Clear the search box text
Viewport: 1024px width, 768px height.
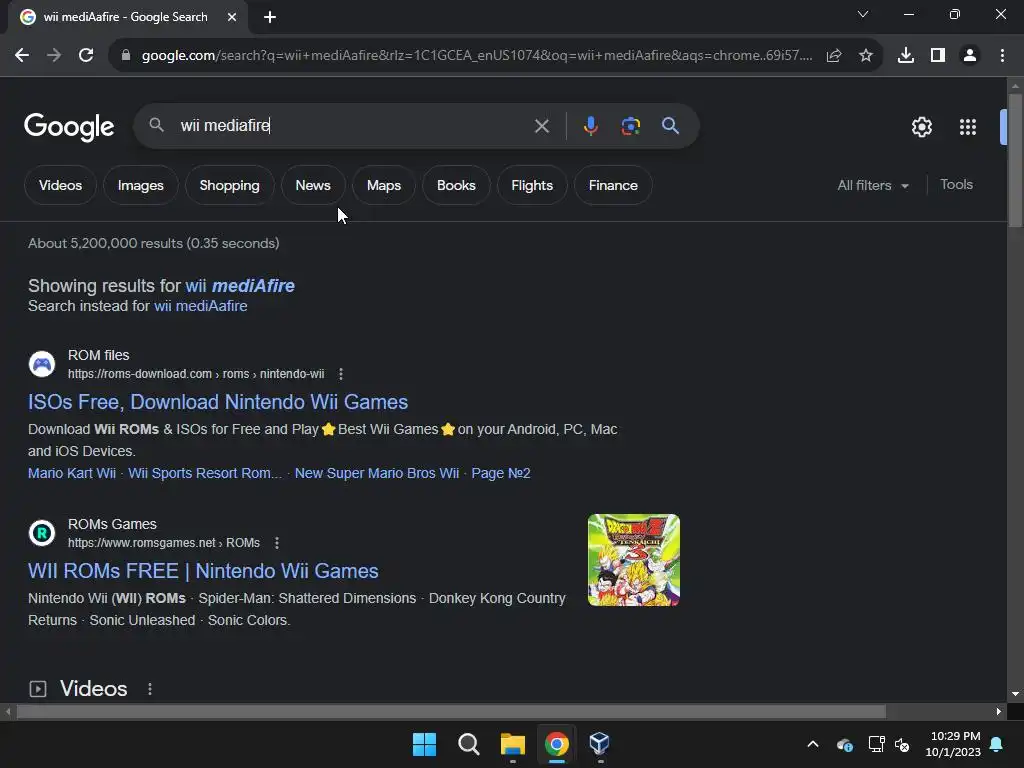coord(541,126)
